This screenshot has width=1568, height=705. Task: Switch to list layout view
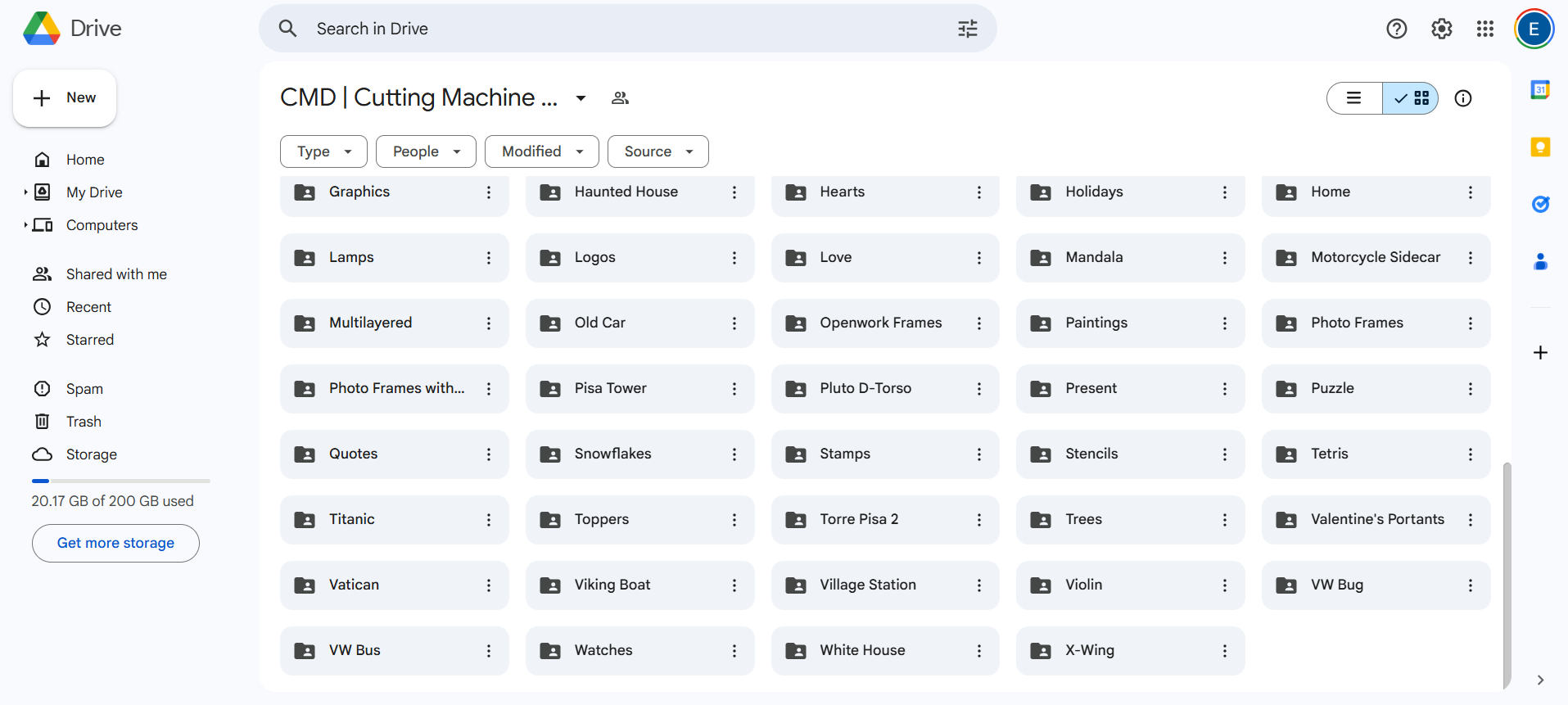1354,98
